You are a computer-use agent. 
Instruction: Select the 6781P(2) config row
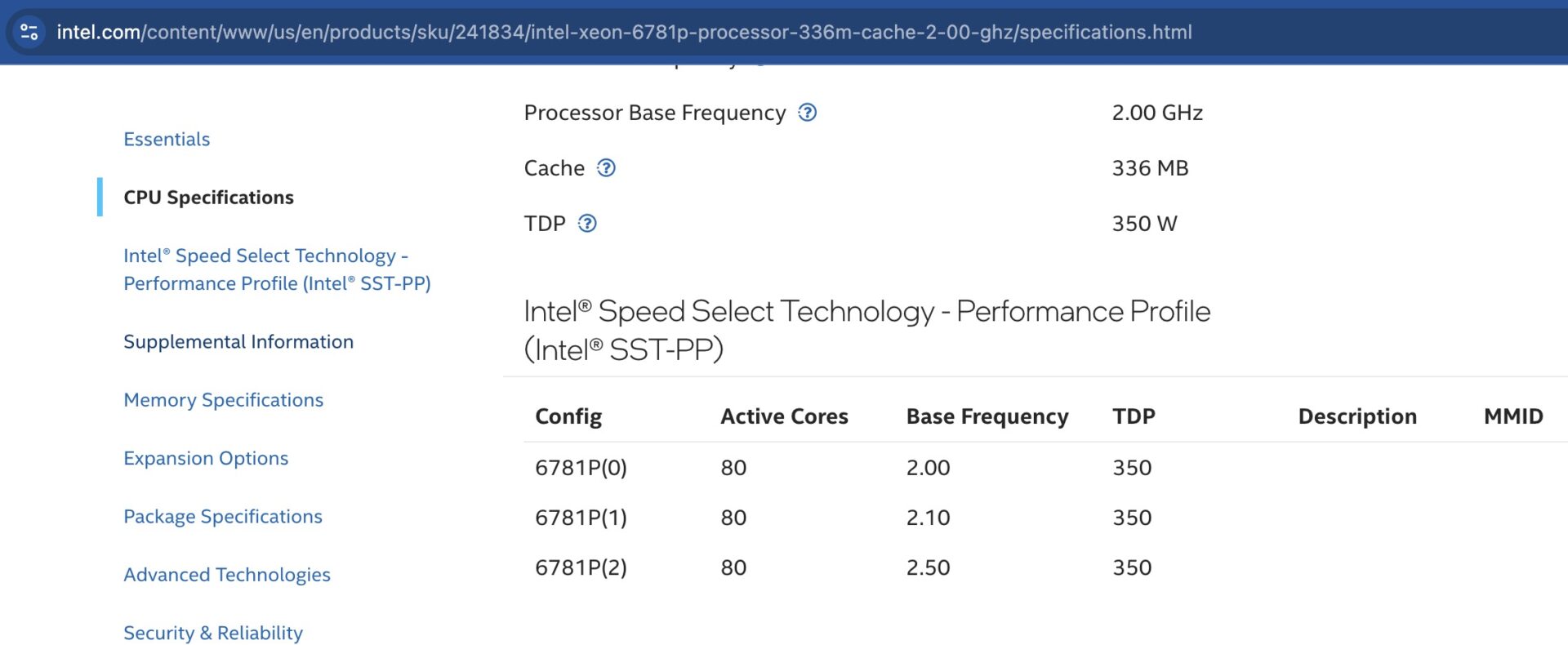point(580,567)
